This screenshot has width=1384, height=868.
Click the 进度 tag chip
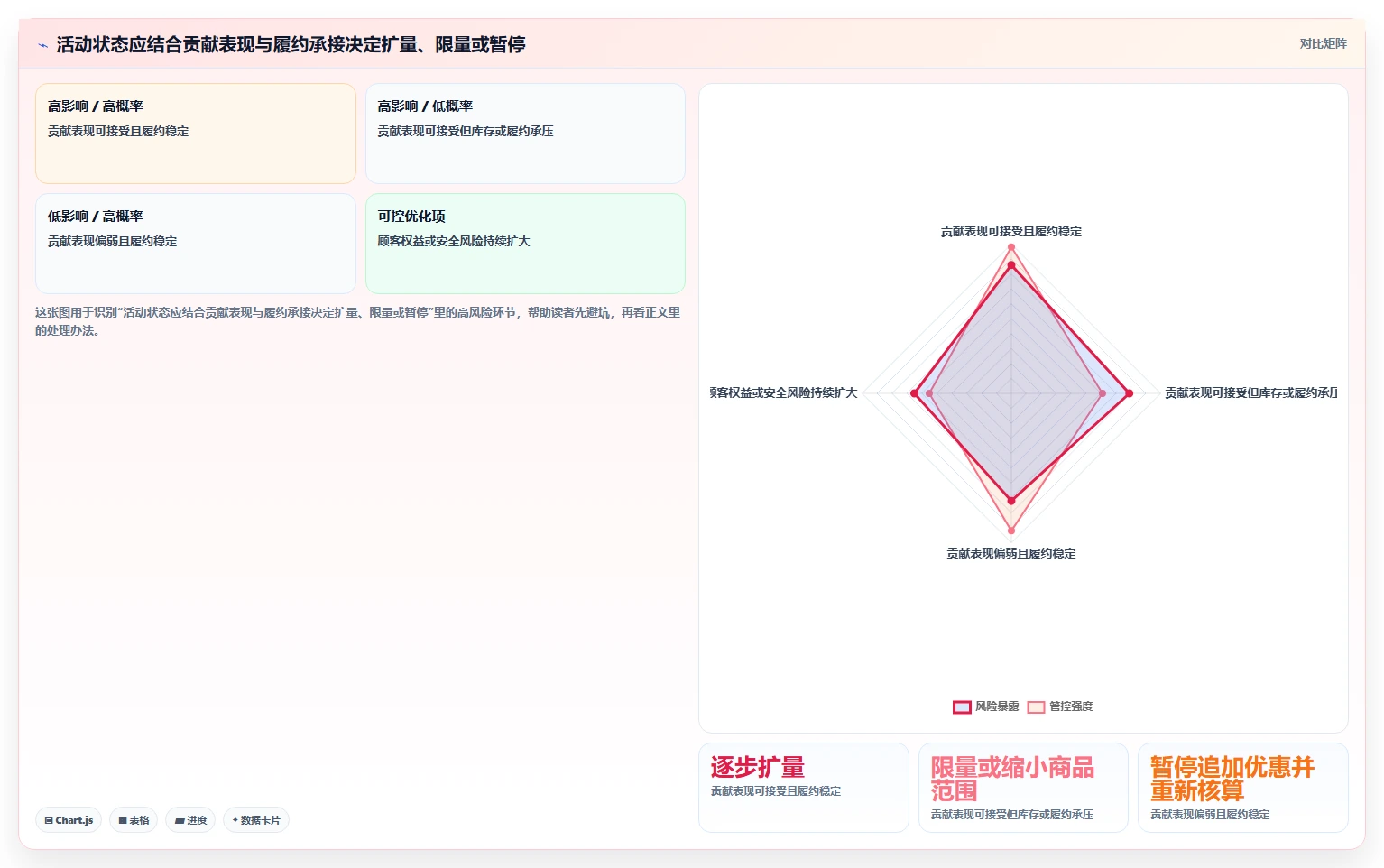190,820
